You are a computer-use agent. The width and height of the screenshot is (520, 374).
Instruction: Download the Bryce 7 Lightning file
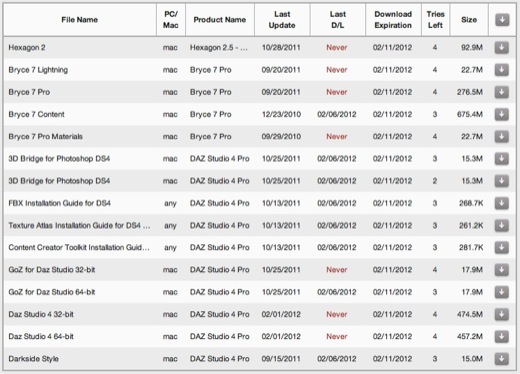[x=502, y=70]
